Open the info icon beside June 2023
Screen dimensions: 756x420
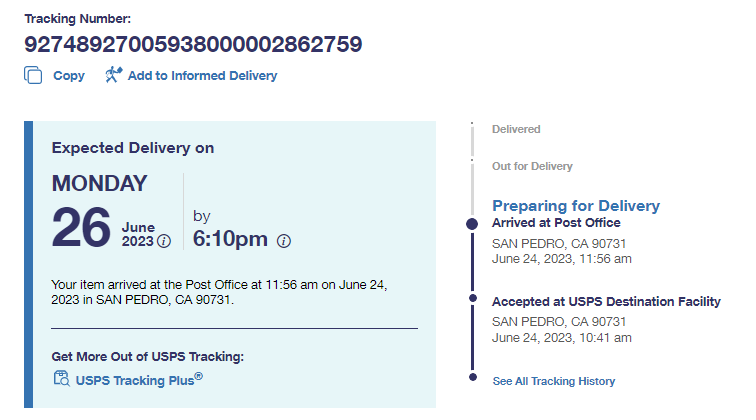pos(164,241)
